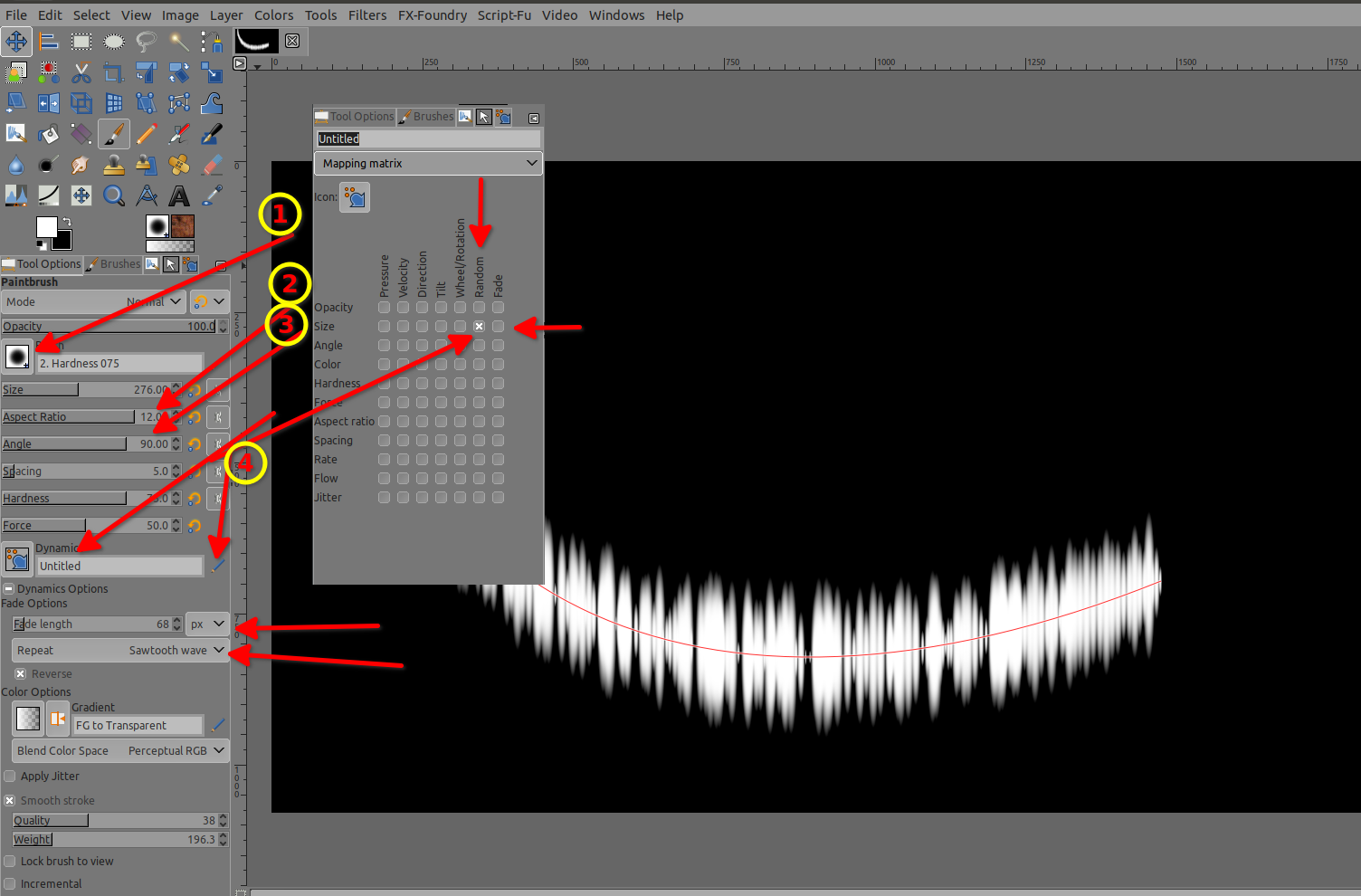Open the paint Mode dropdown
1361x896 pixels.
tap(92, 302)
